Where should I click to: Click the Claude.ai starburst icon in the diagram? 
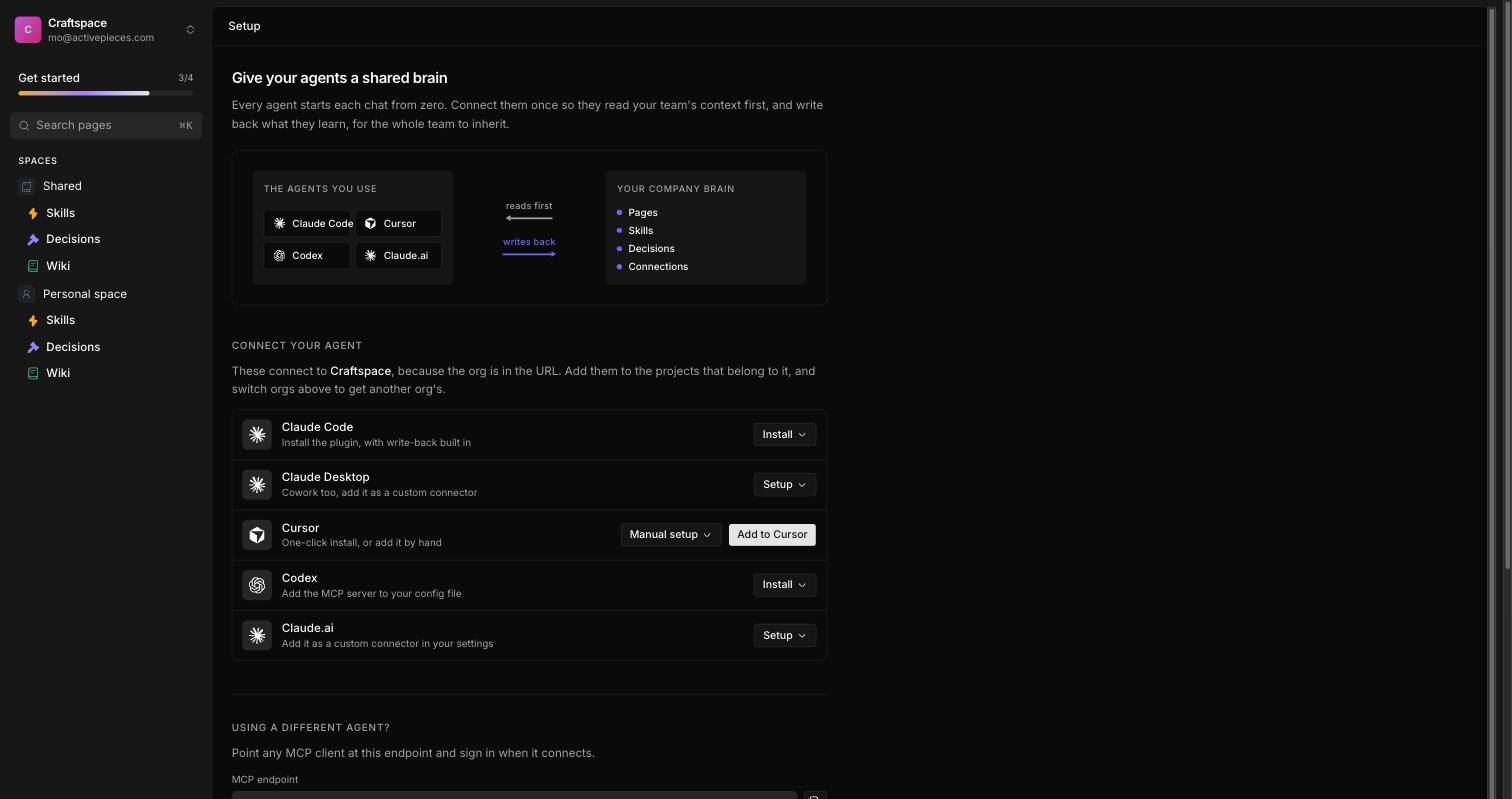coord(370,255)
